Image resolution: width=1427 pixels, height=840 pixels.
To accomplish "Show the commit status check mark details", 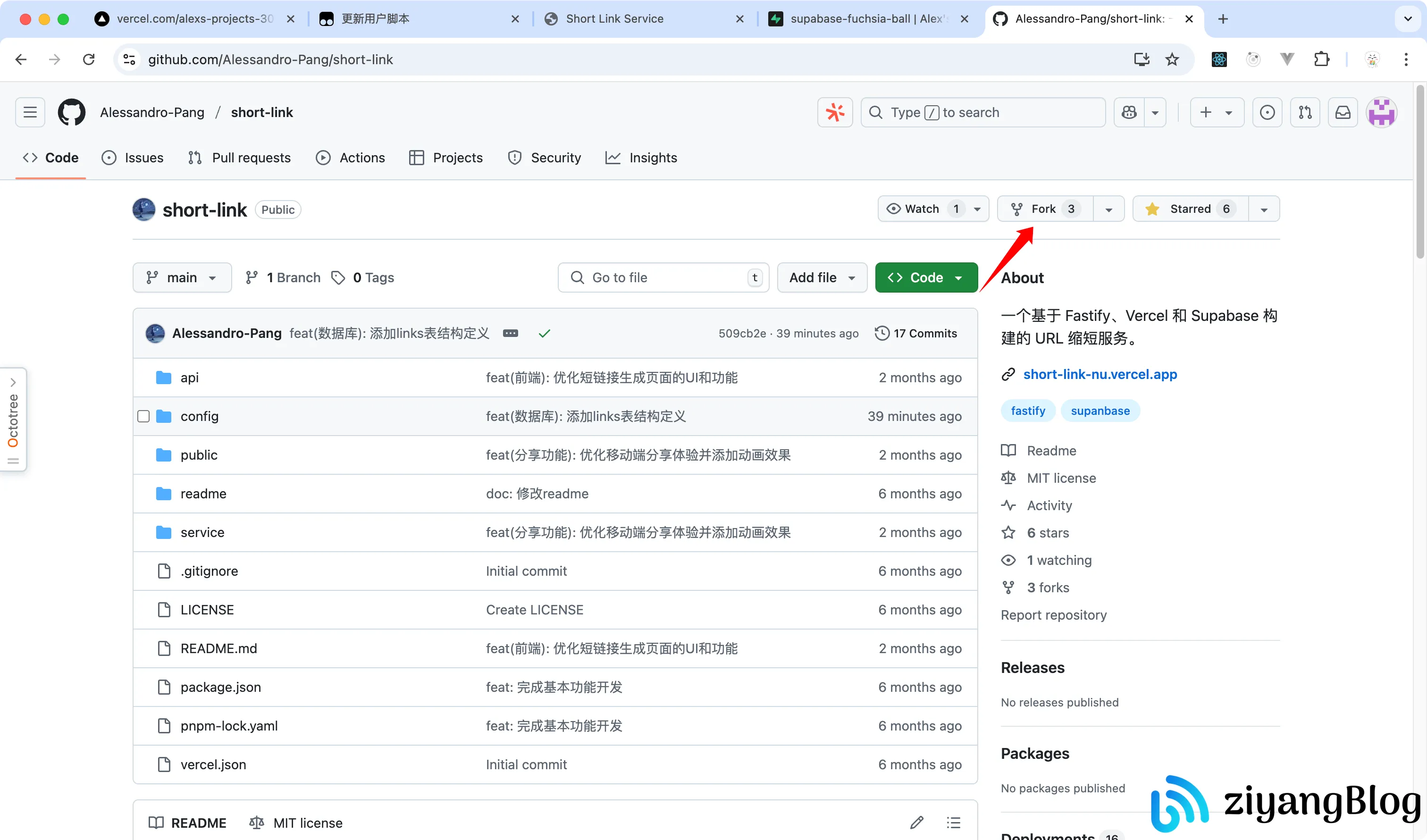I will click(544, 333).
